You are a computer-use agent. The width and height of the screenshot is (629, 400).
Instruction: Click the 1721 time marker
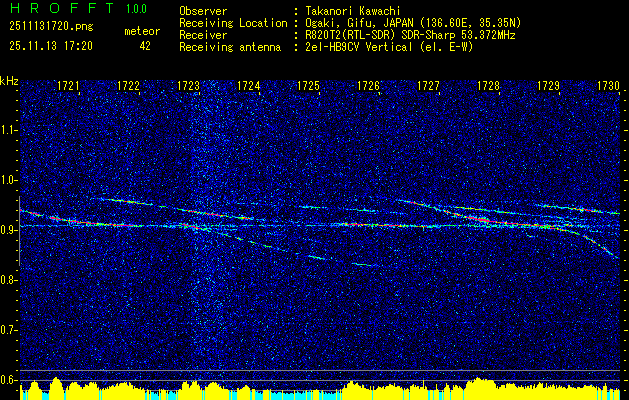coord(68,85)
